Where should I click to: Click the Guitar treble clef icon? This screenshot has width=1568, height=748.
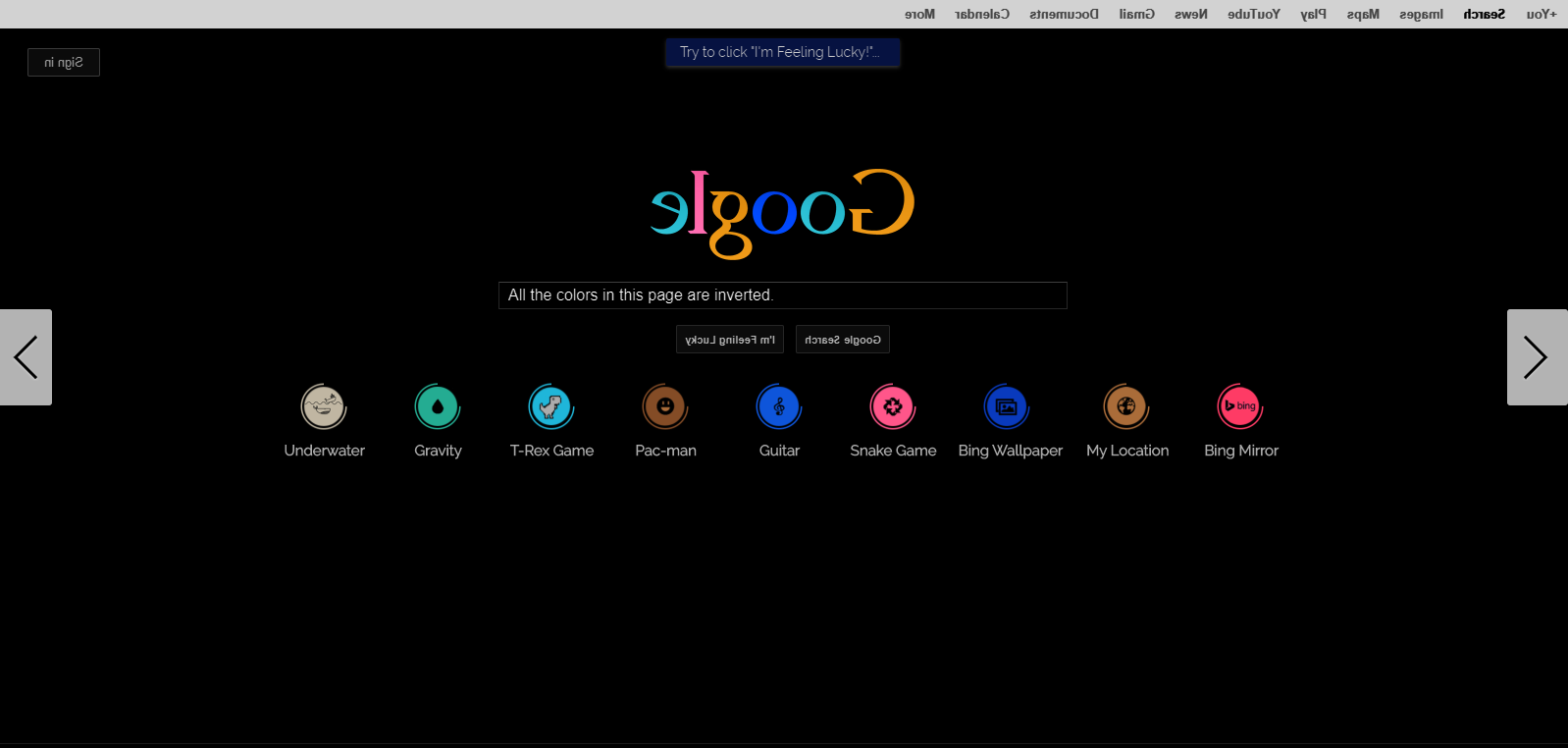[x=779, y=406]
